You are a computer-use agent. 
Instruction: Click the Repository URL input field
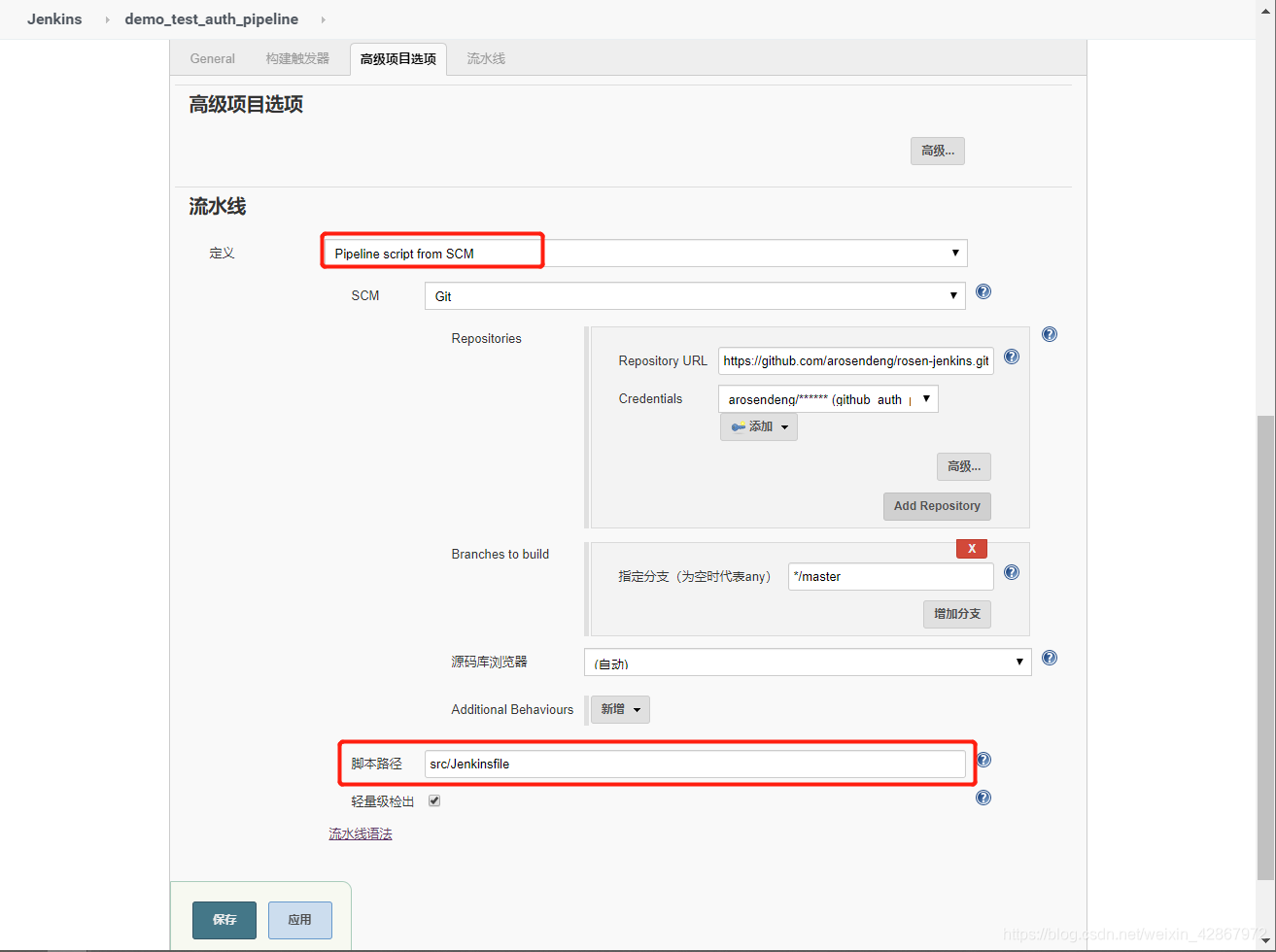(856, 360)
